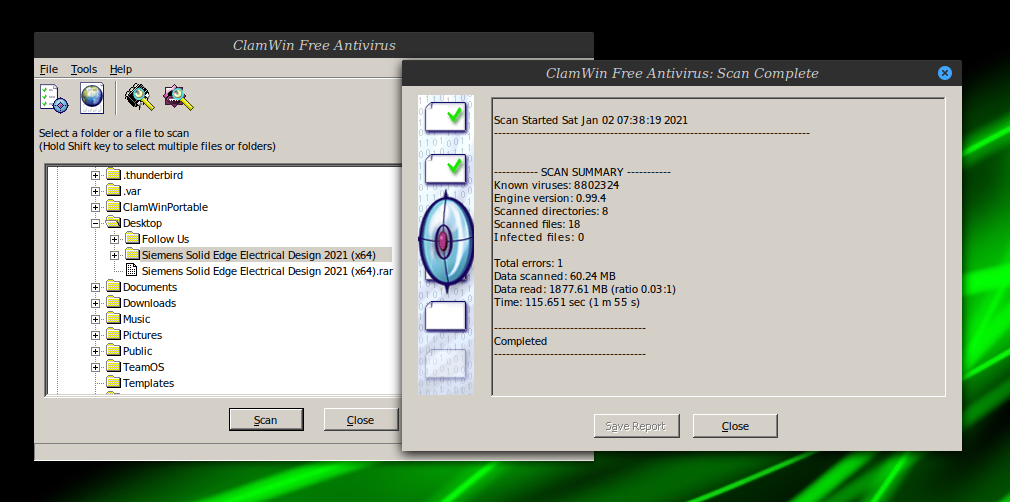This screenshot has height=502, width=1010.
Task: Click the 'Completed' status text
Action: tap(520, 341)
